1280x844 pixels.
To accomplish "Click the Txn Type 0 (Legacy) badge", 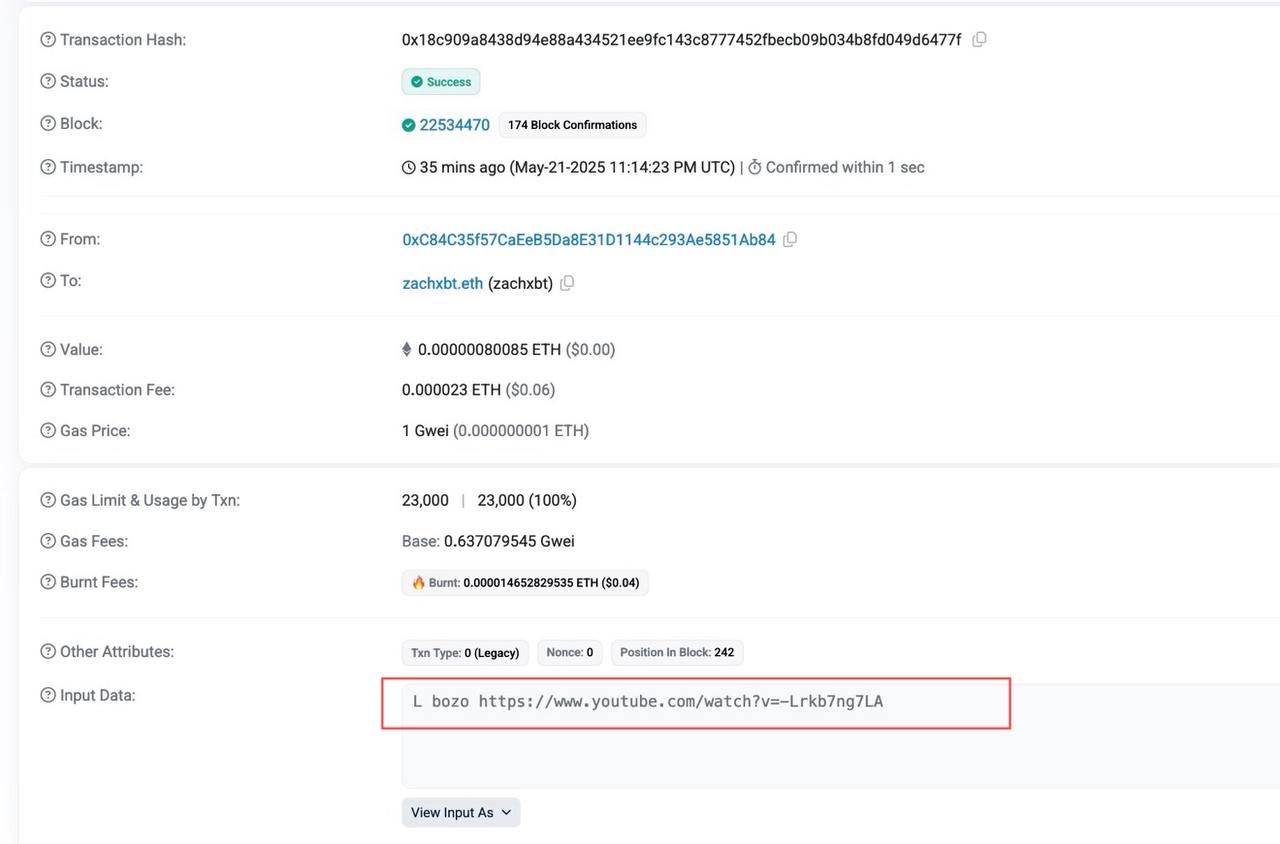I will coord(465,653).
